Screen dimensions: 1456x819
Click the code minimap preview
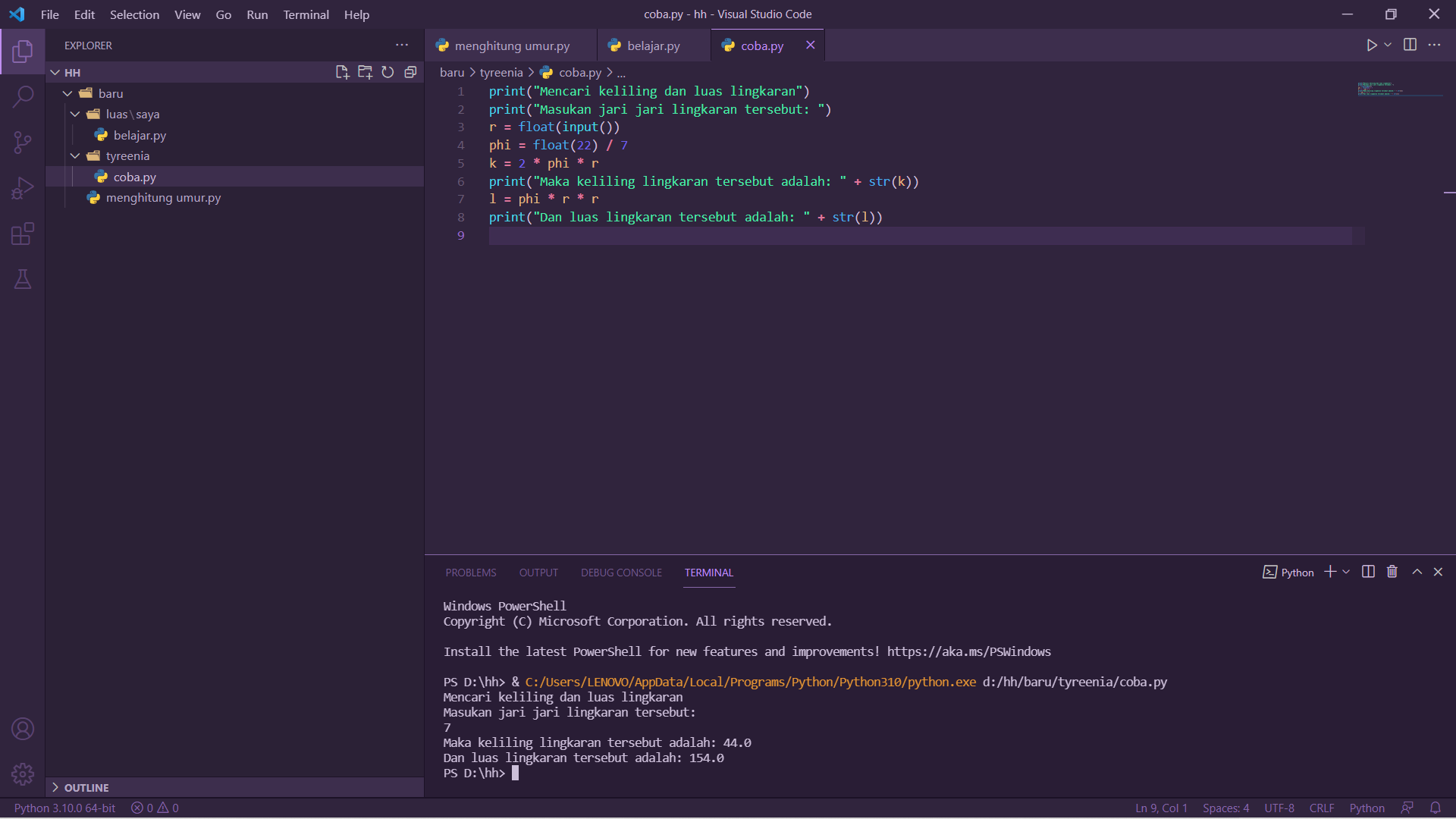[x=1399, y=89]
